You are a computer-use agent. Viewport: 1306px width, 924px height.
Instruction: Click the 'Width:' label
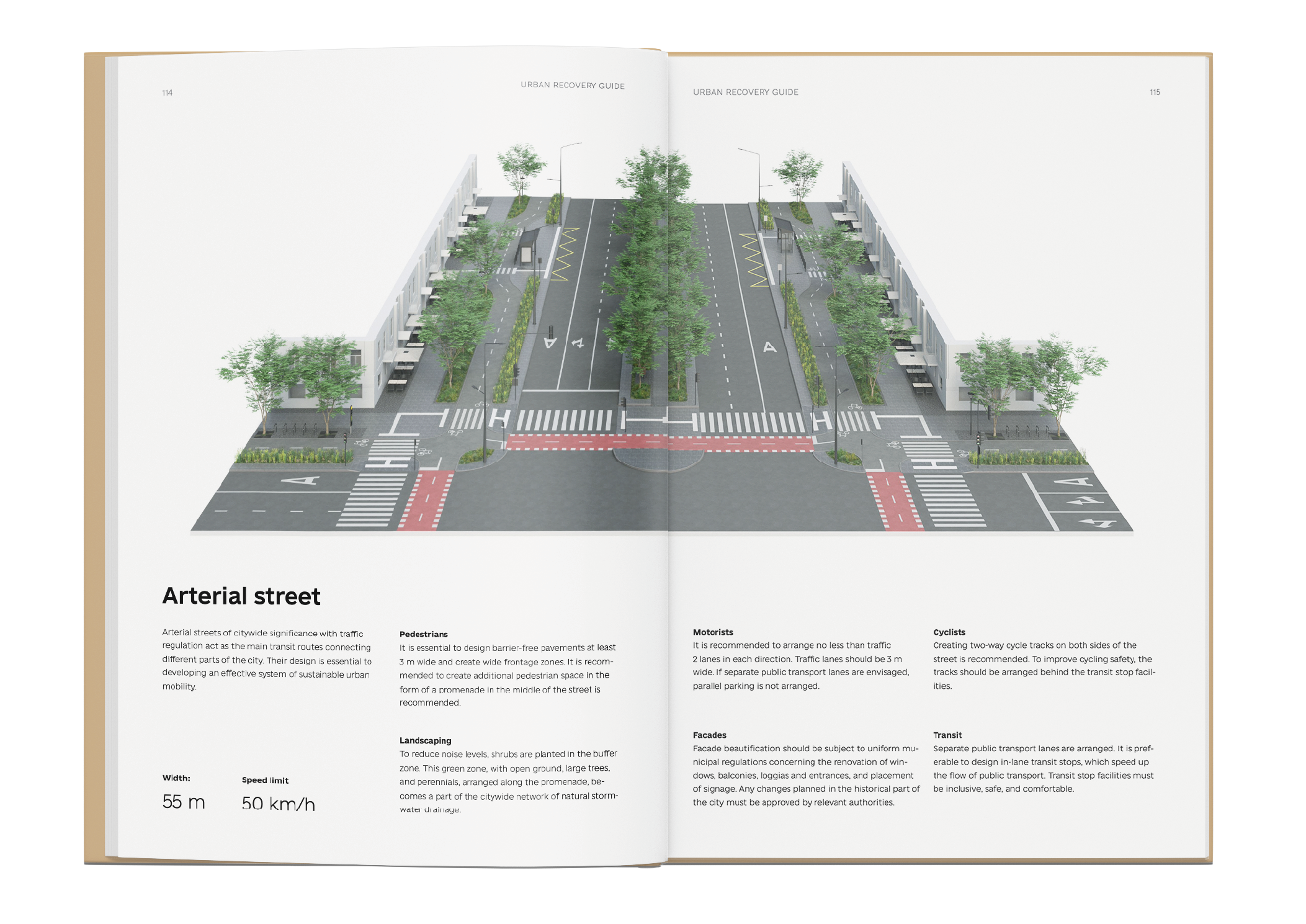[x=176, y=778]
